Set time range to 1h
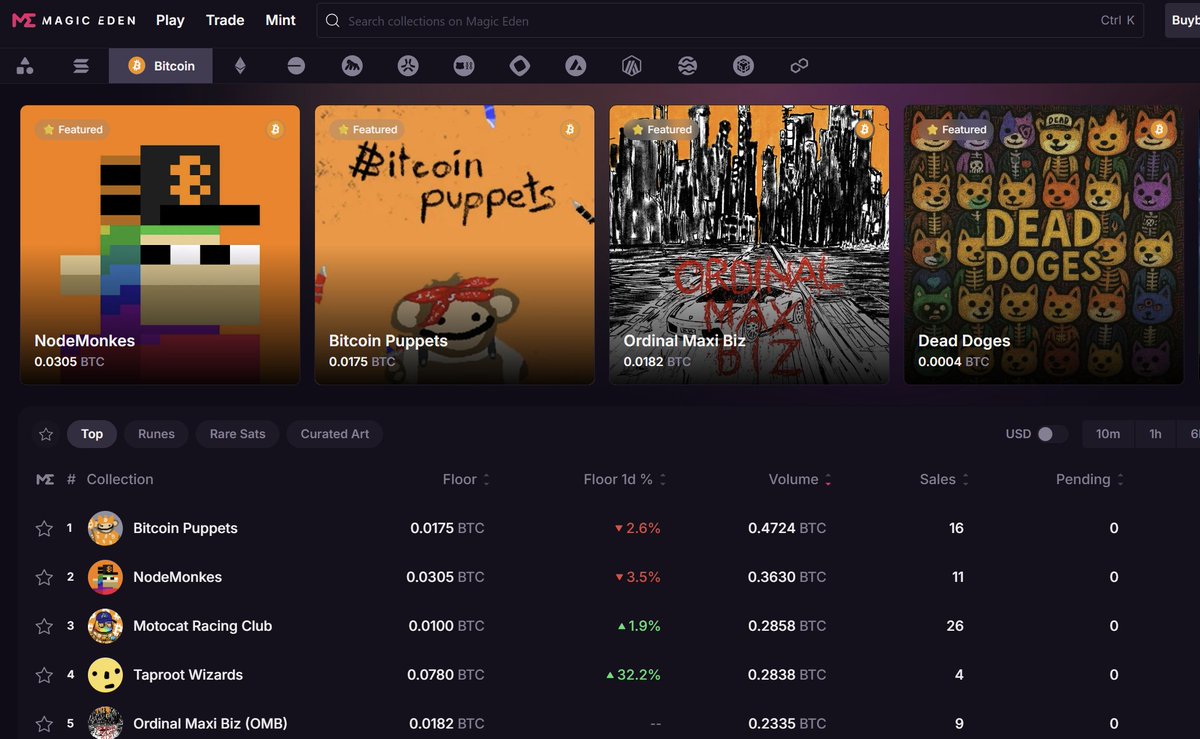Screen dimensions: 1200x739 point(1155,434)
